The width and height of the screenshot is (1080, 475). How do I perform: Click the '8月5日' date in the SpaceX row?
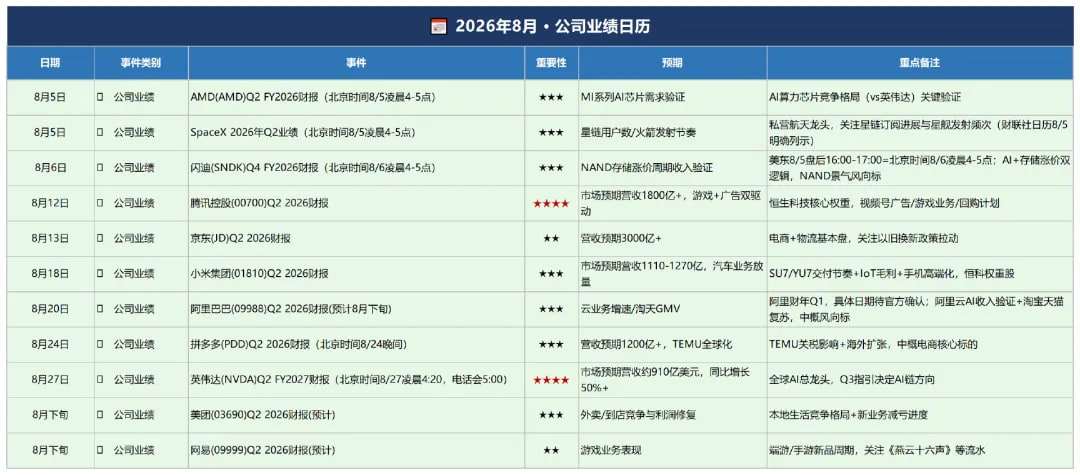click(50, 132)
